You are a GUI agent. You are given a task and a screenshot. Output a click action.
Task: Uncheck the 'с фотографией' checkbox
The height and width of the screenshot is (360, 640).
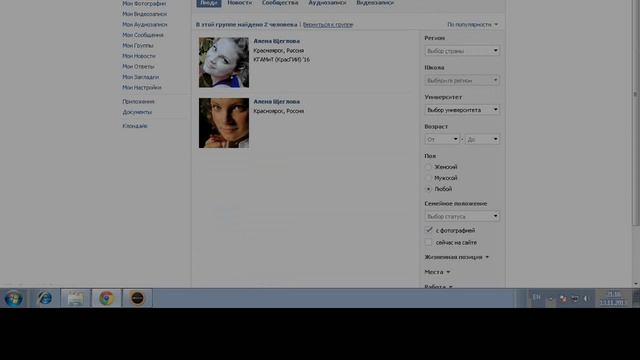pos(429,230)
